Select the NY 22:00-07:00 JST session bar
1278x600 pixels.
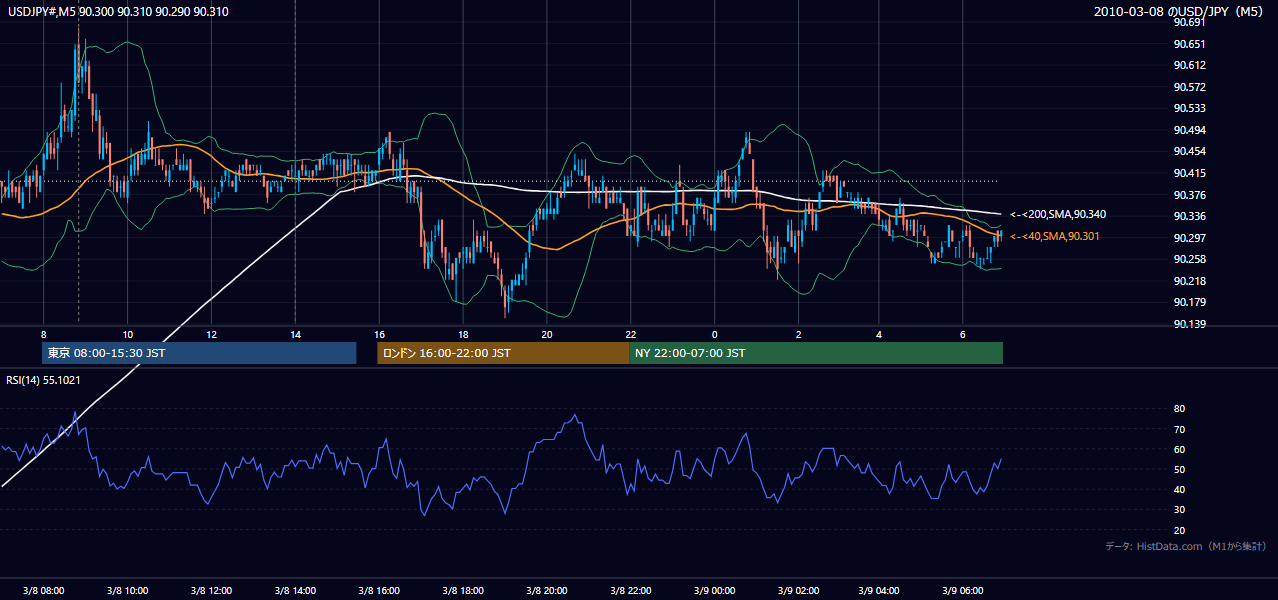click(816, 353)
